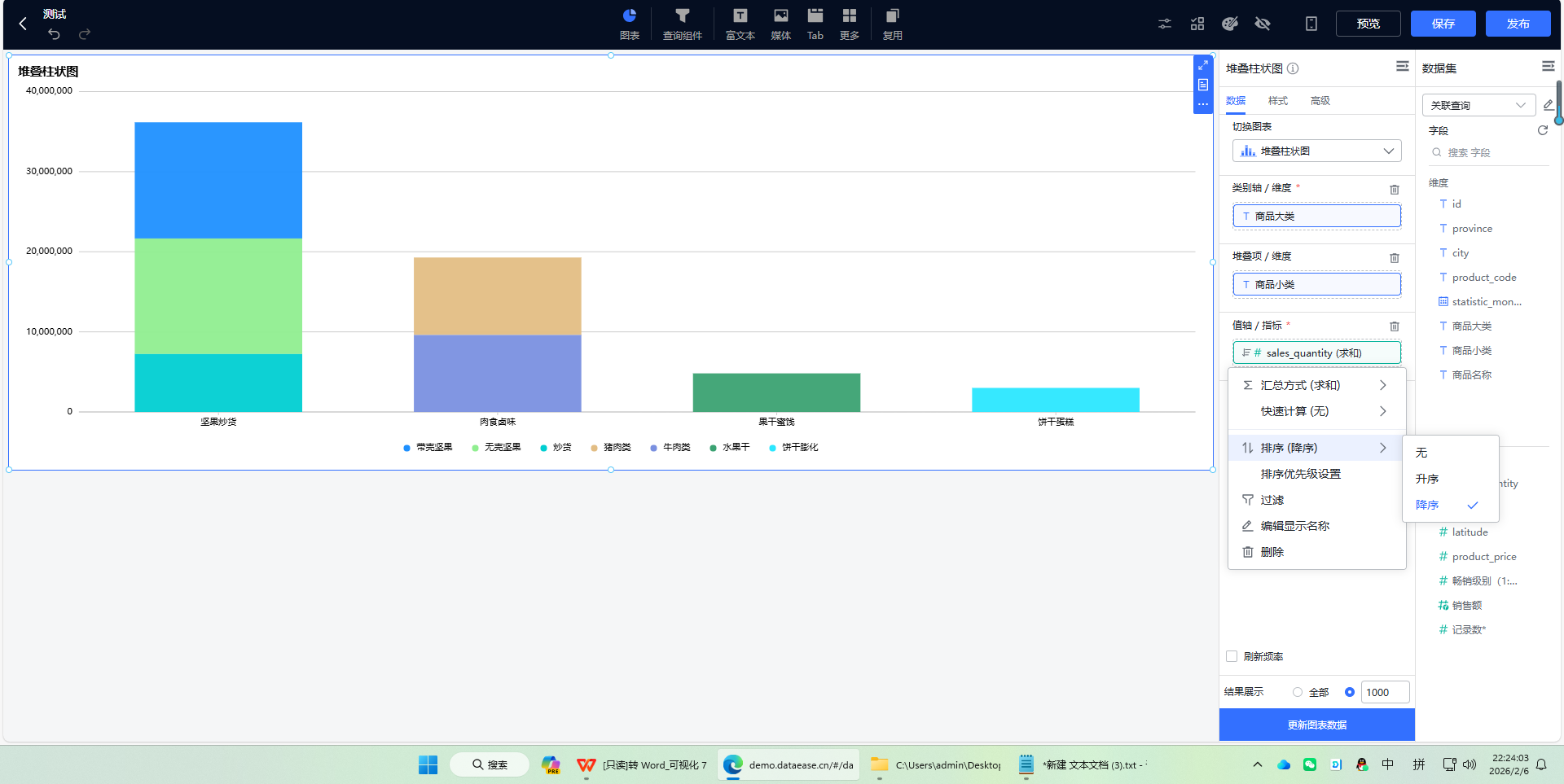Select 删除 menu item
This screenshot has width=1564, height=784.
click(x=1317, y=552)
